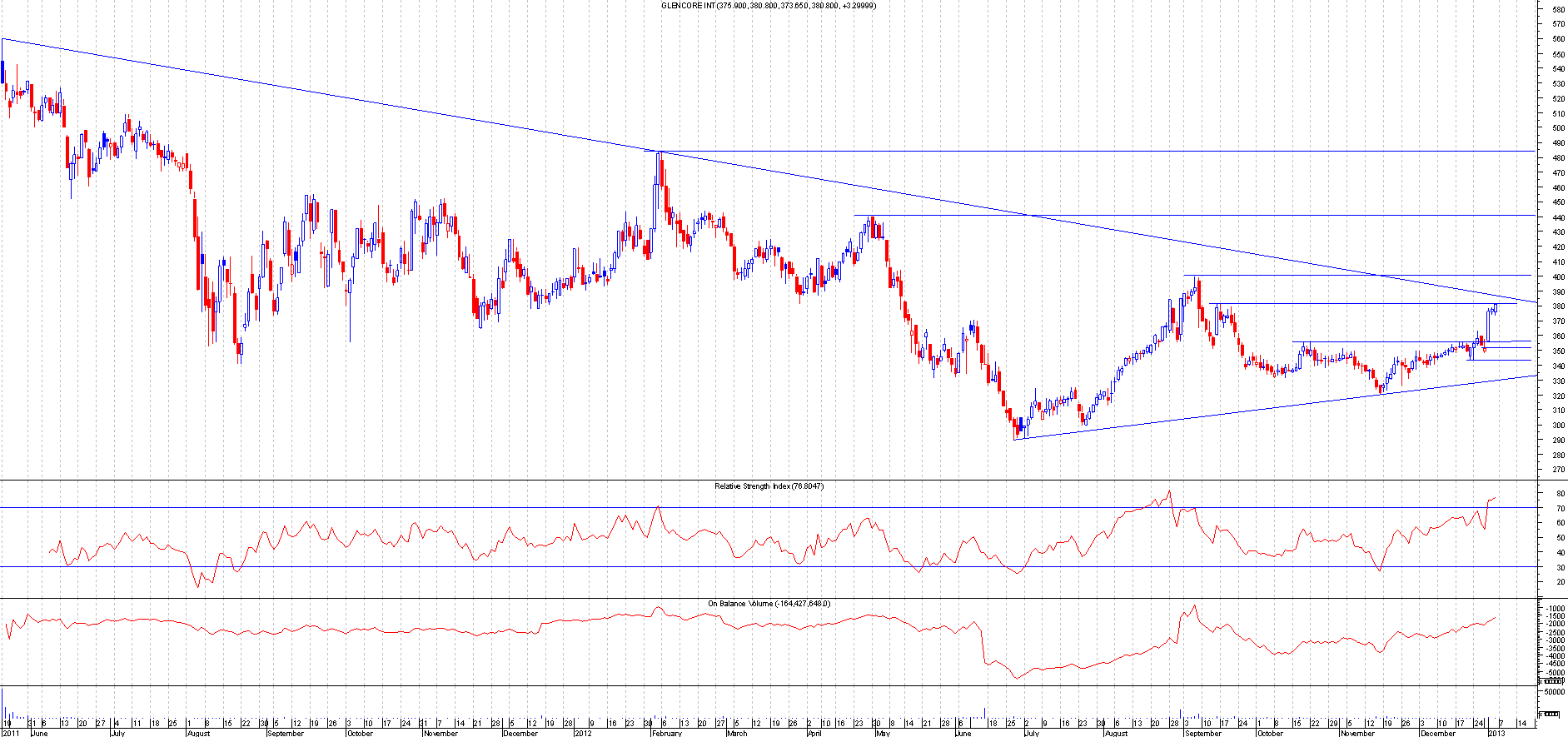This screenshot has height=737, width=1568.
Task: Select the March month label on date axis
Action: coord(736,733)
